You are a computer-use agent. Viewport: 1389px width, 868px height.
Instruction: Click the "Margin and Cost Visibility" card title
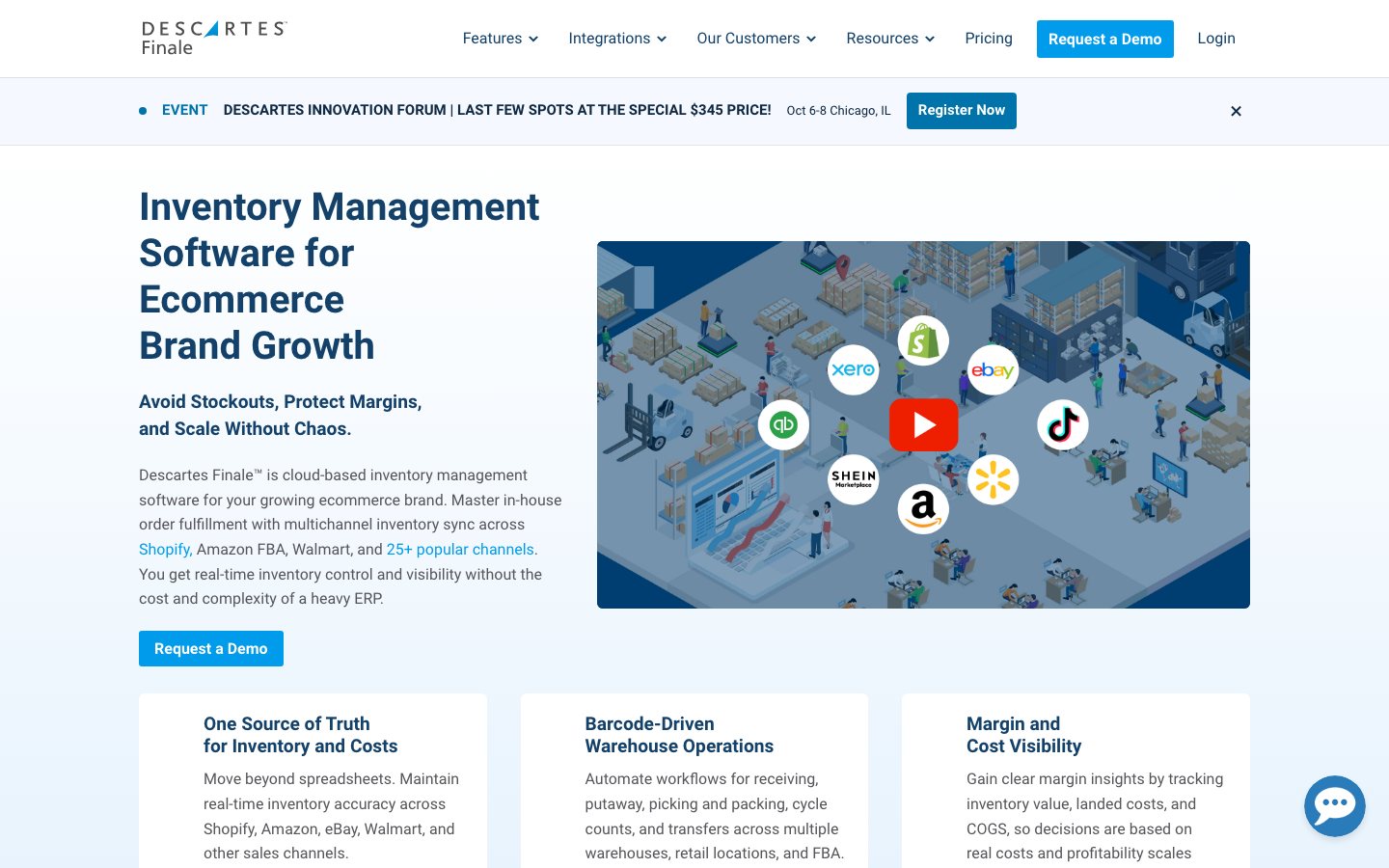tap(1024, 735)
